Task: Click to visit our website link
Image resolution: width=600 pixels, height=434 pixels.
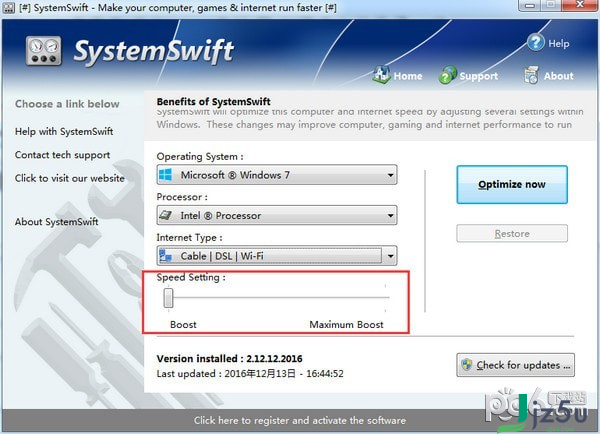Action: click(70, 178)
